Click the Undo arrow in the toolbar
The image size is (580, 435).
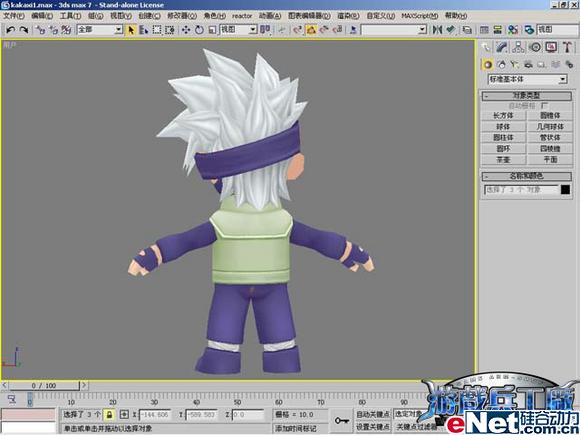(x=11, y=30)
